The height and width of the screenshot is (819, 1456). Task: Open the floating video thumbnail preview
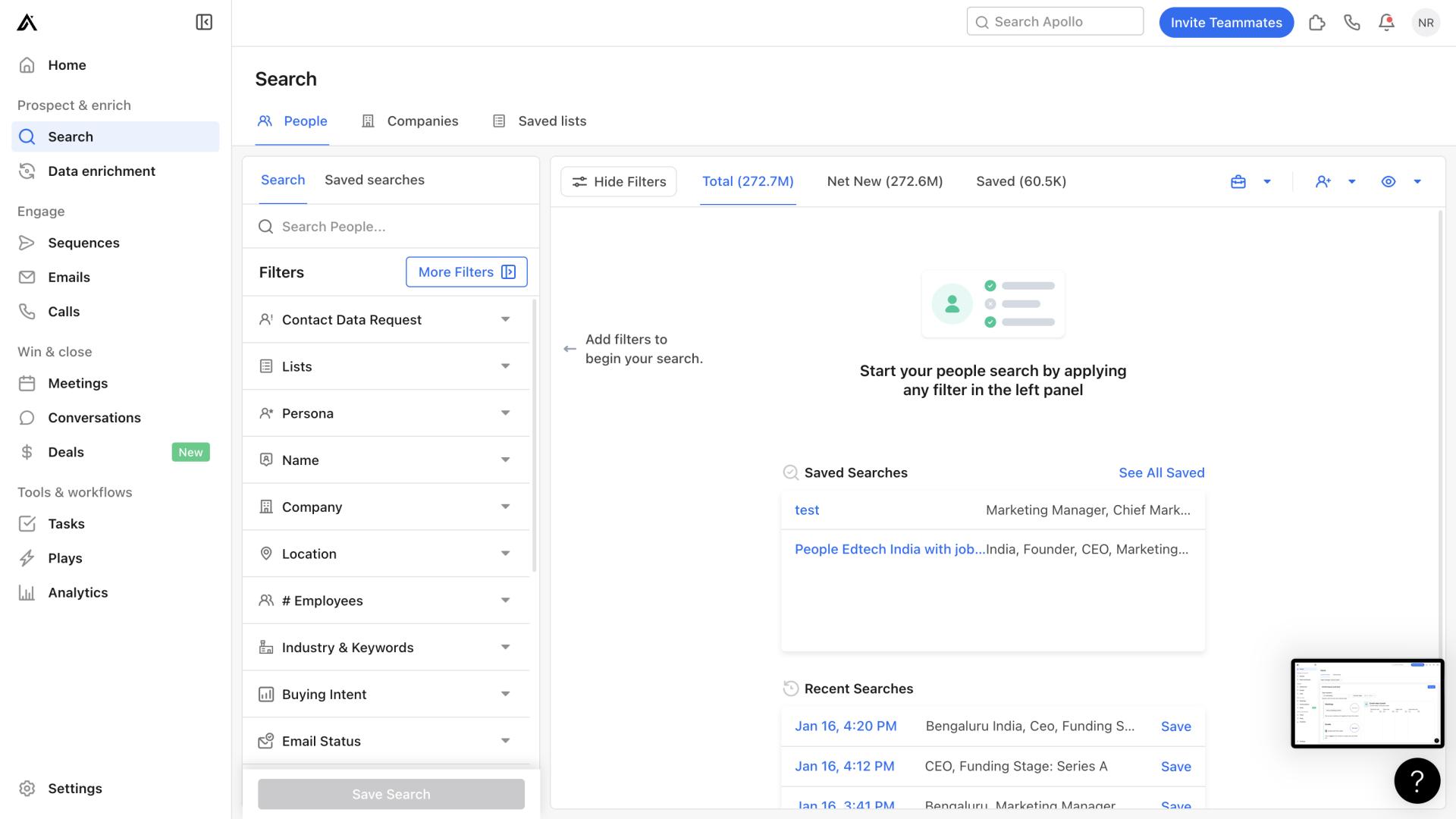(1367, 704)
